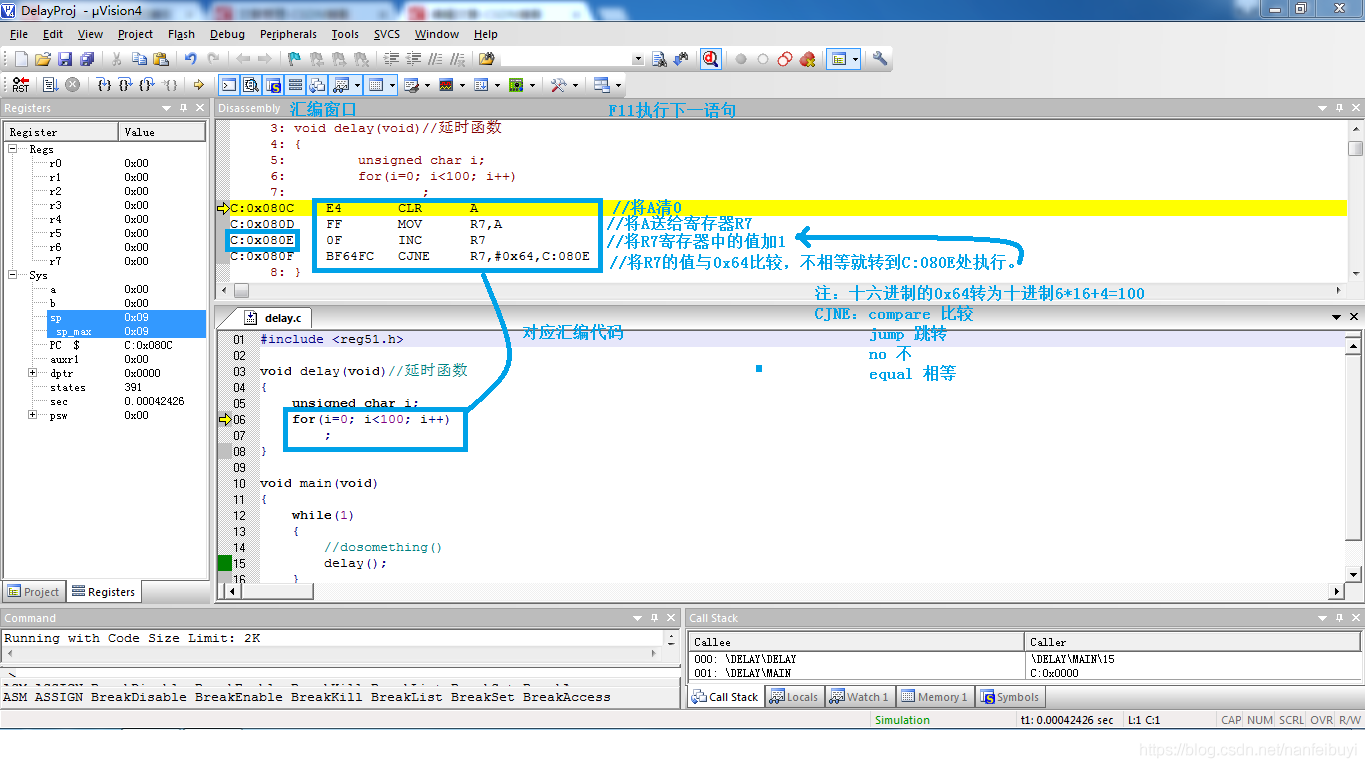Open the Locals tab
Screen dimensions: 1366x768
pyautogui.click(x=794, y=697)
